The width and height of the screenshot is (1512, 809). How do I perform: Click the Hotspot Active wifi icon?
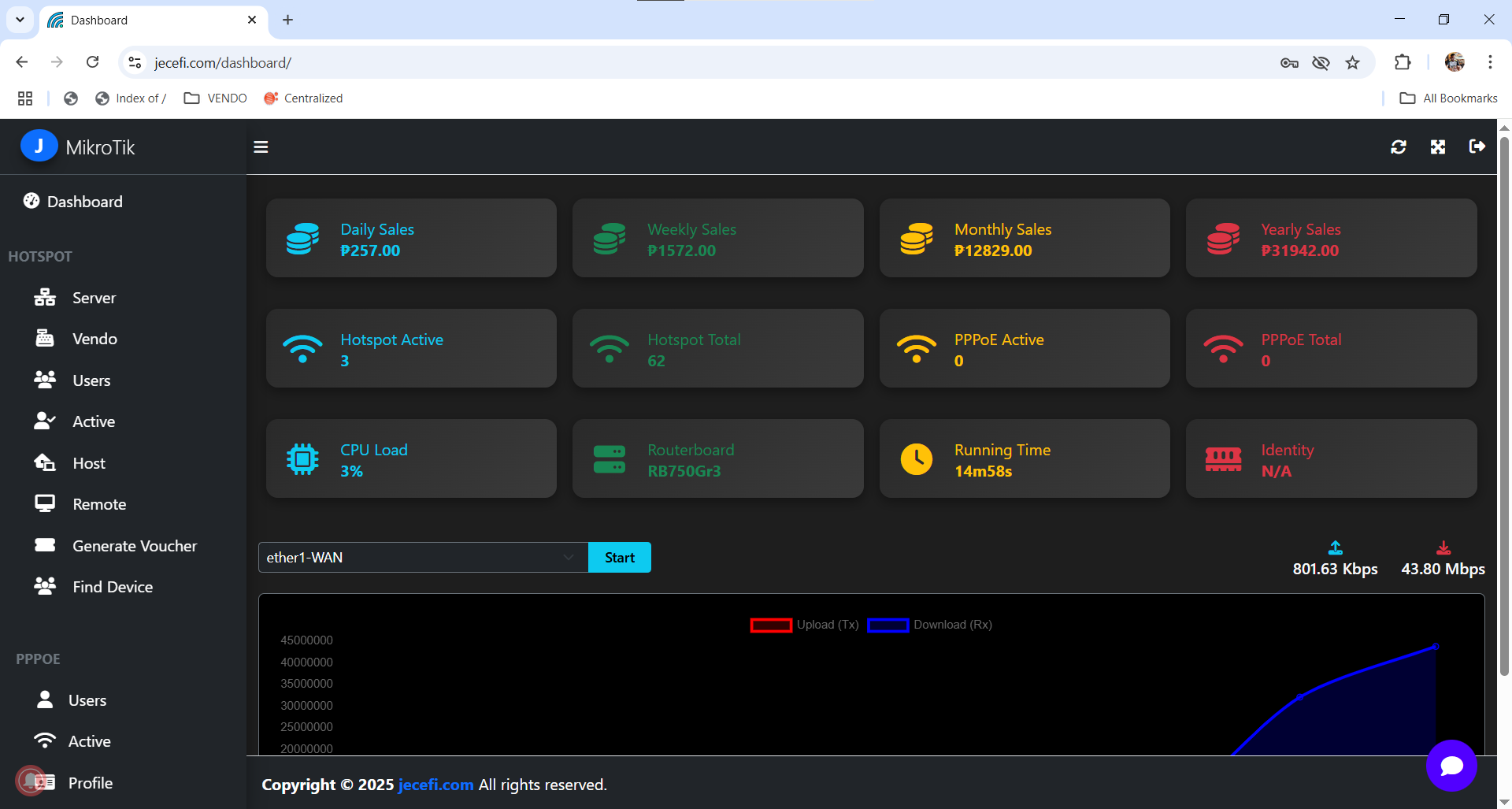(x=302, y=349)
